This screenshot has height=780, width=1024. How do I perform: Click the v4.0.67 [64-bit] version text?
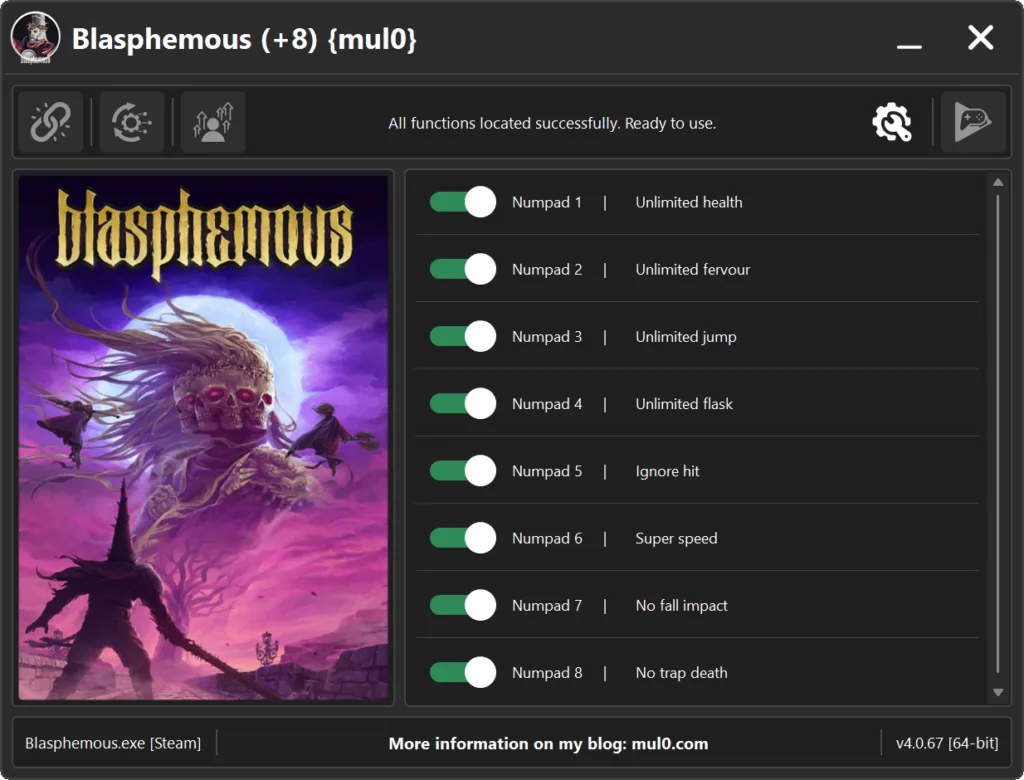(947, 743)
